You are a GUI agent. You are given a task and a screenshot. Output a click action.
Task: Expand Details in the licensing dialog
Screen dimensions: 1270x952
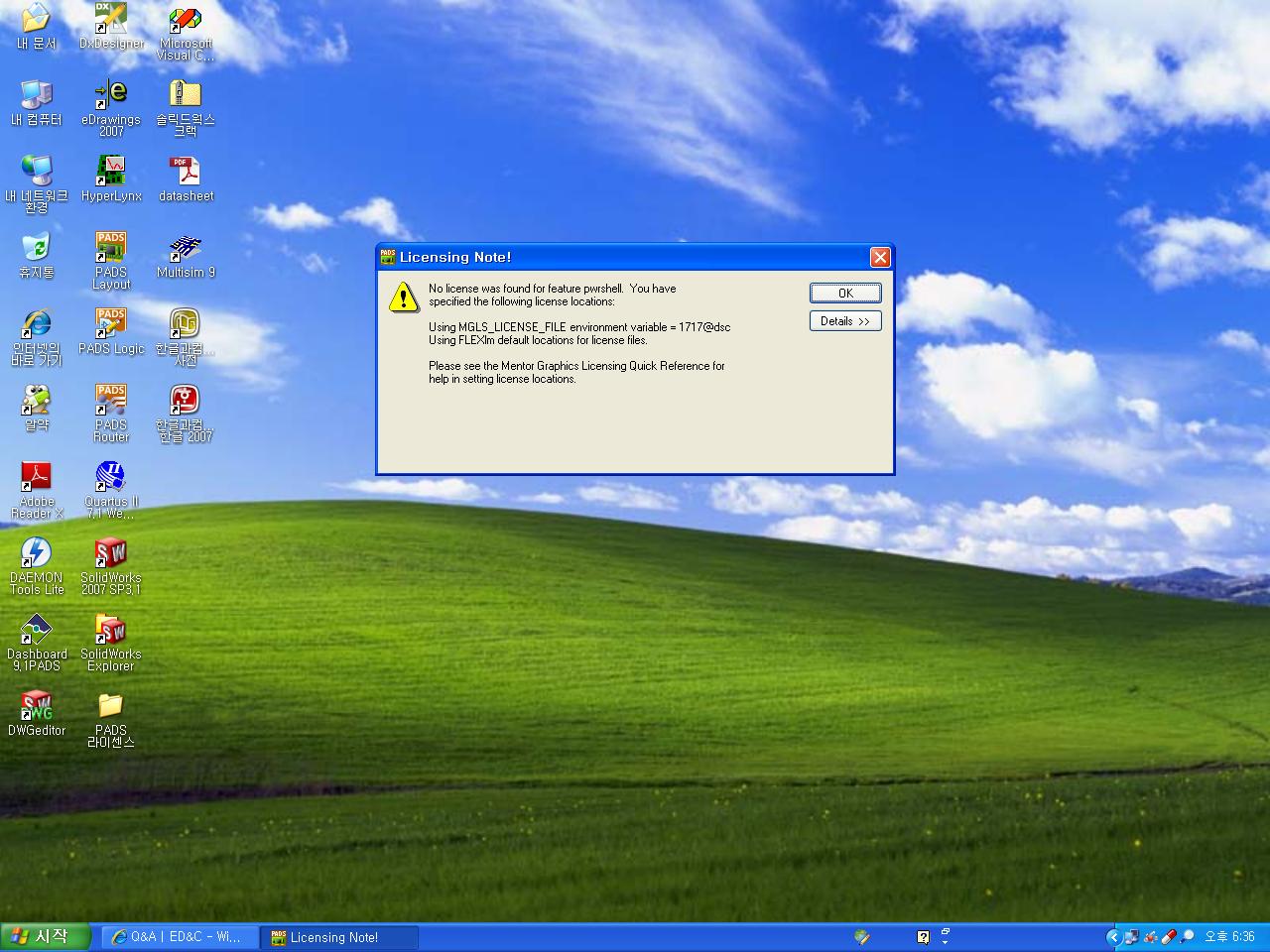(845, 321)
